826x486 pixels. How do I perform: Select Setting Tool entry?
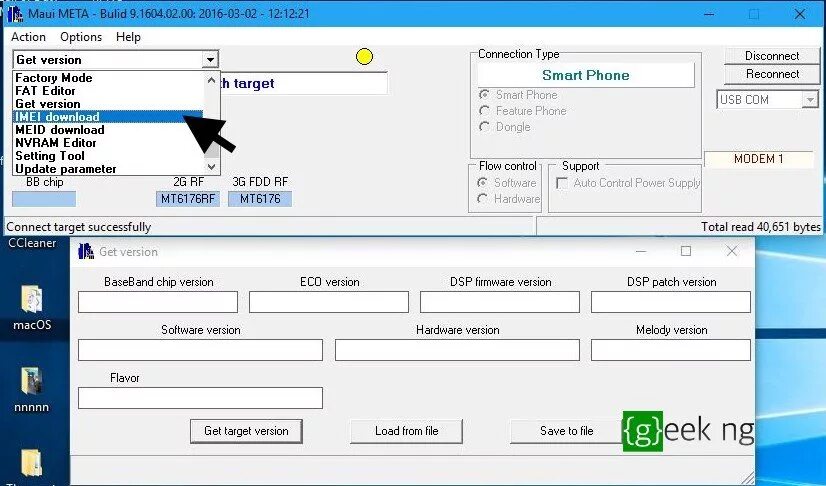(x=108, y=156)
